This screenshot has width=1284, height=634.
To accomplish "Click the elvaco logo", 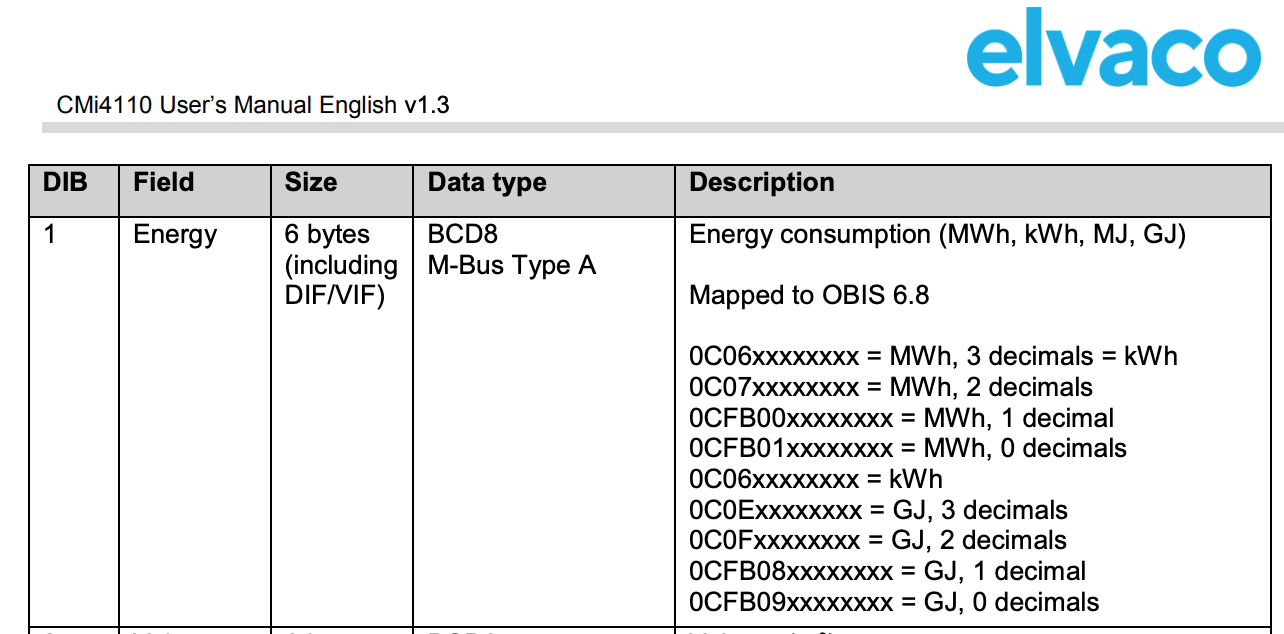I will tap(1112, 53).
